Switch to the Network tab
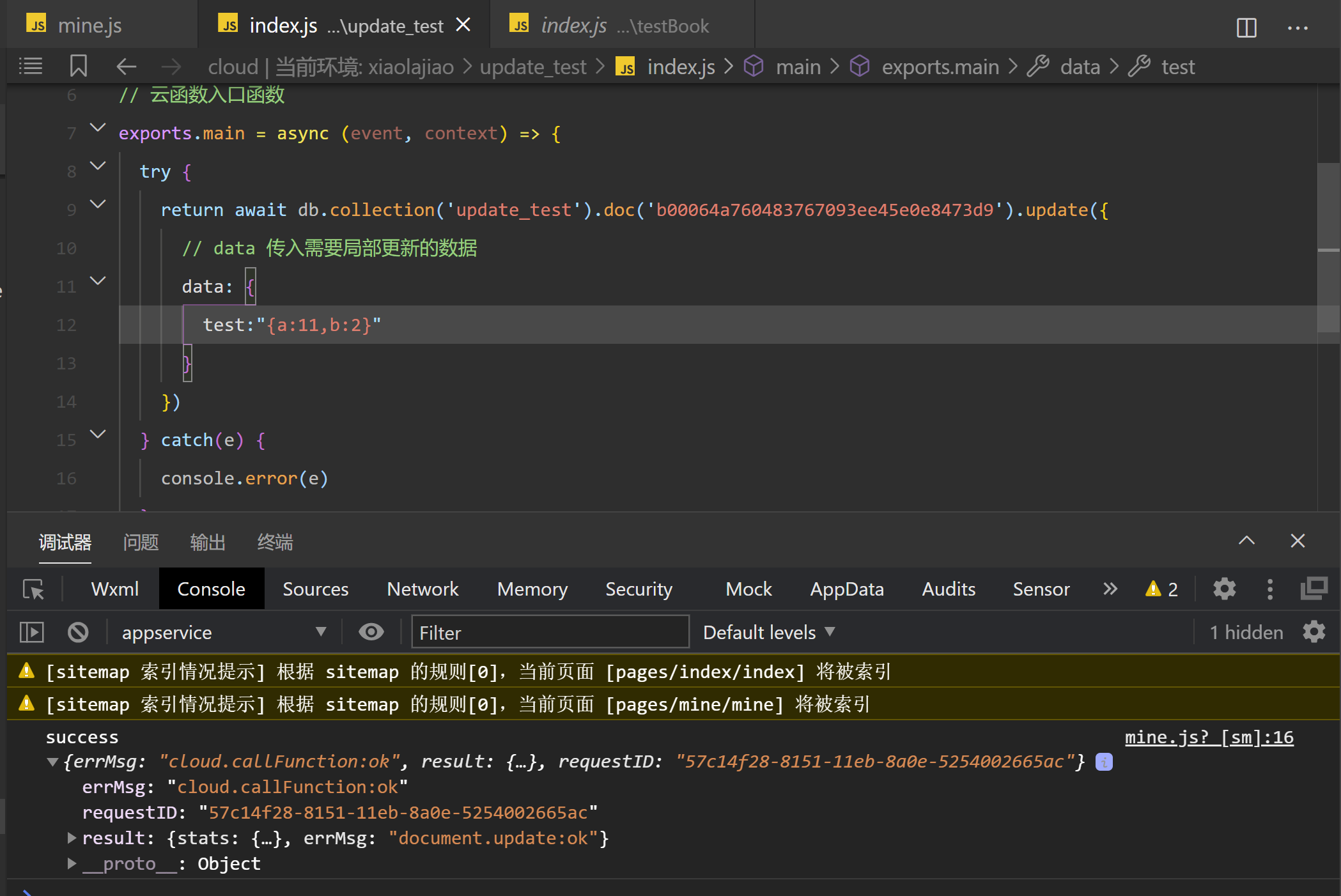This screenshot has height=896, width=1341. [422, 589]
